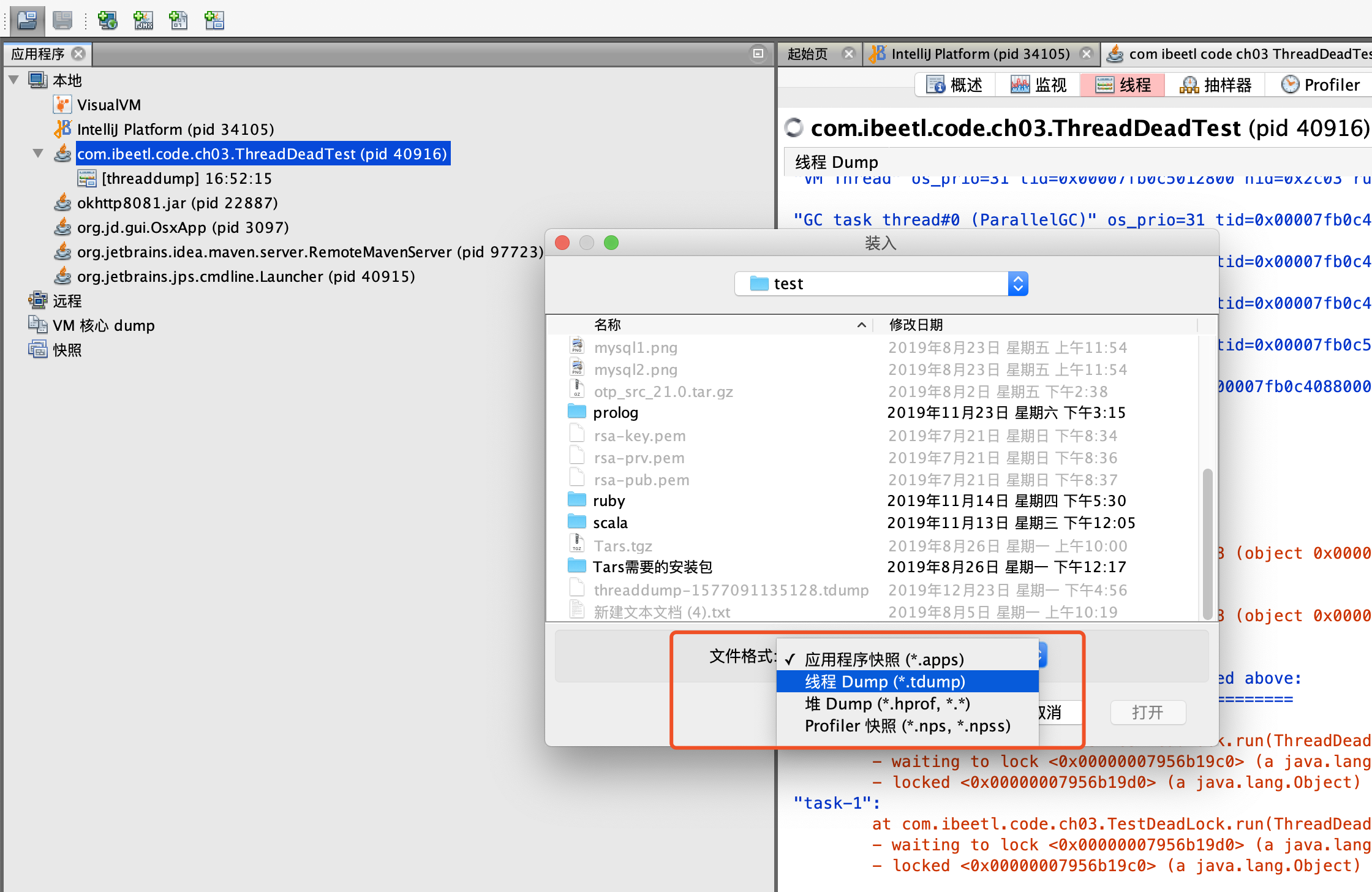Screen dimensions: 1372x892
Task: Switch to the 抽样器 tab
Action: click(1215, 85)
